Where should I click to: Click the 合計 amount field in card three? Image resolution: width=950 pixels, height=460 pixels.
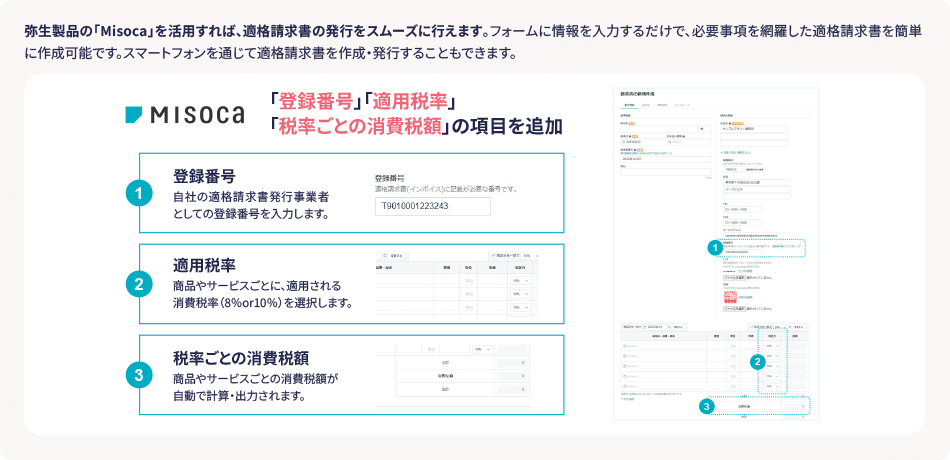[x=512, y=389]
